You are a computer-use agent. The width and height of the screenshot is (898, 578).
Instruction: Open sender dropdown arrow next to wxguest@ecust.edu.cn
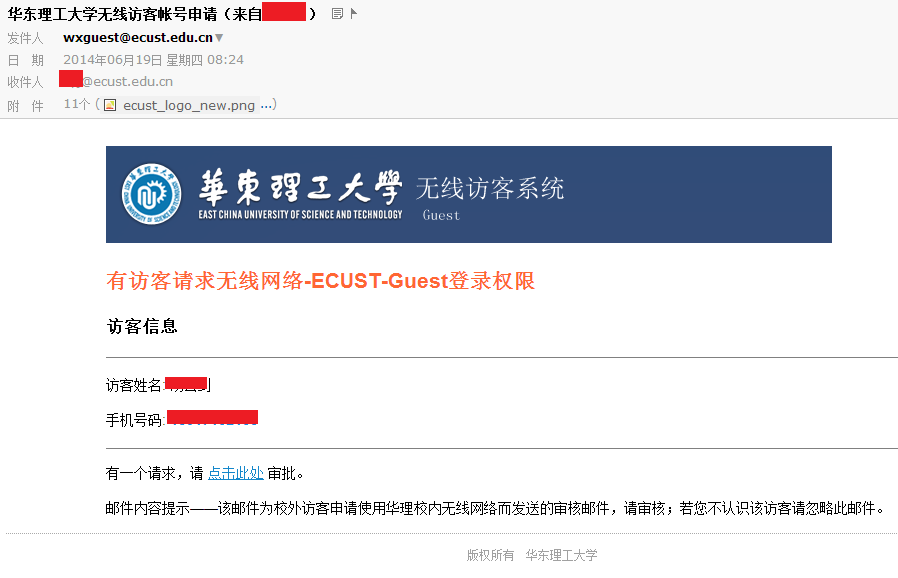[219, 38]
